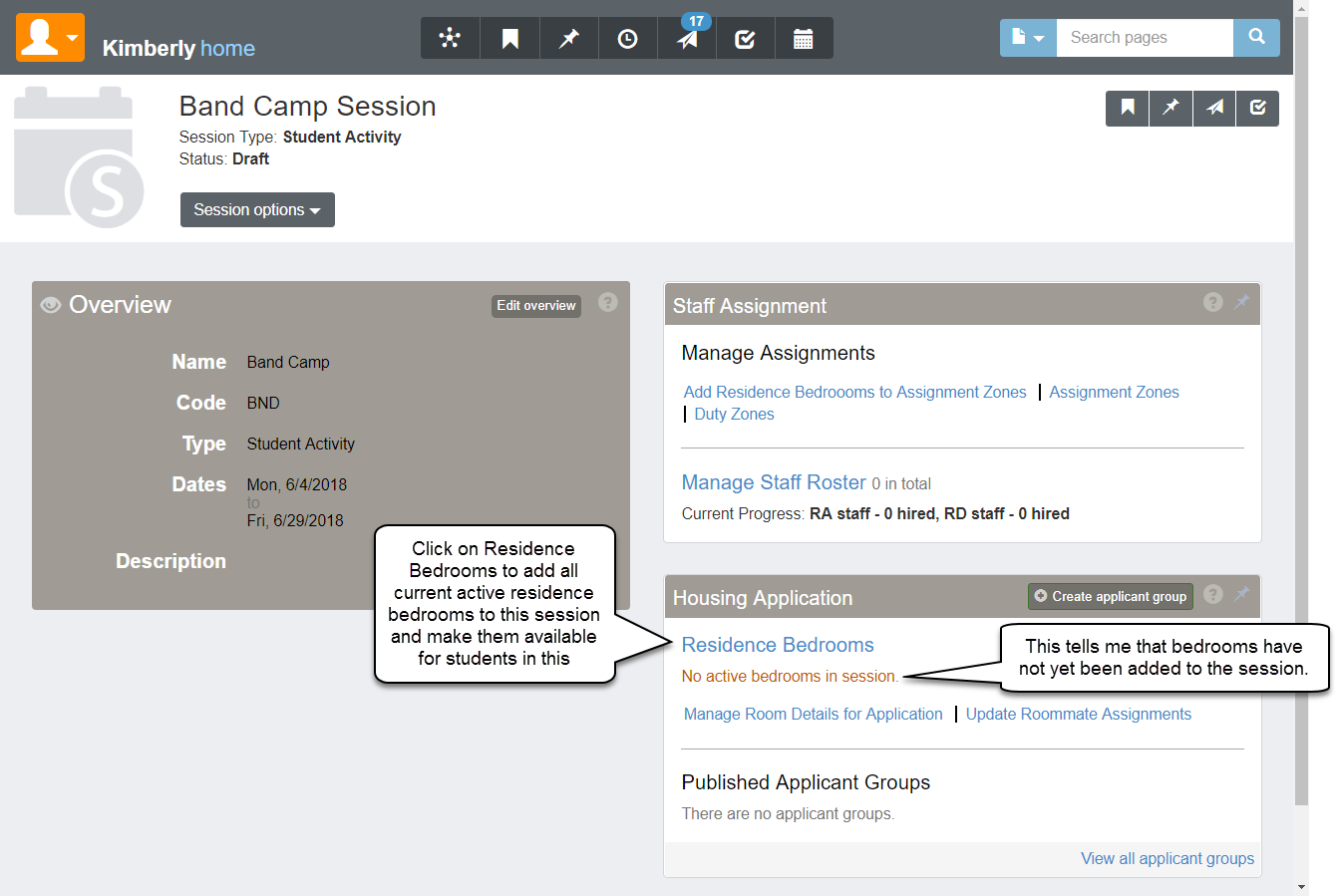Open Manage Staff Roster link
The width and height of the screenshot is (1336, 896).
pos(774,482)
